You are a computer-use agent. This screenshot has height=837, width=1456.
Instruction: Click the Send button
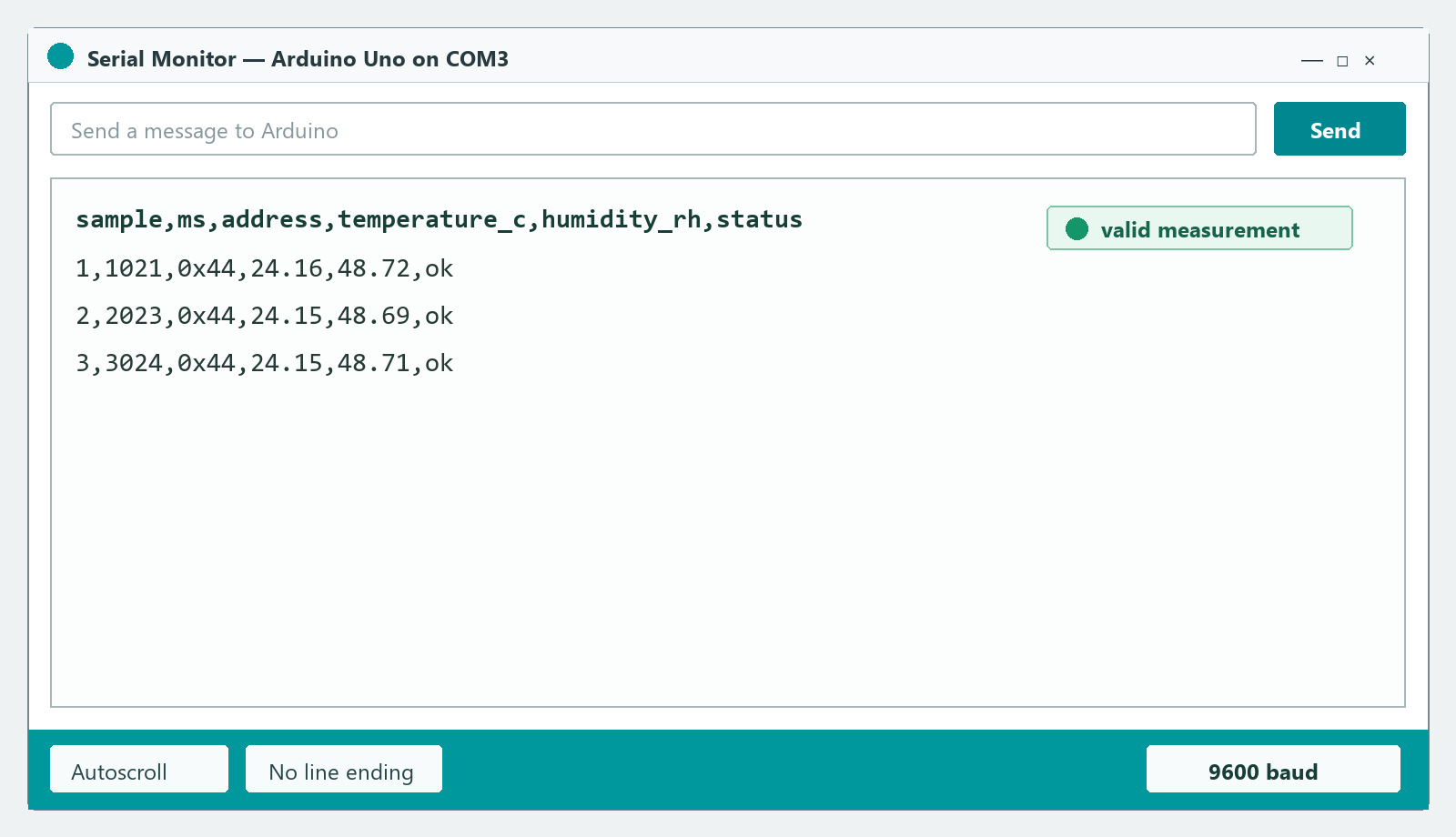pyautogui.click(x=1340, y=129)
